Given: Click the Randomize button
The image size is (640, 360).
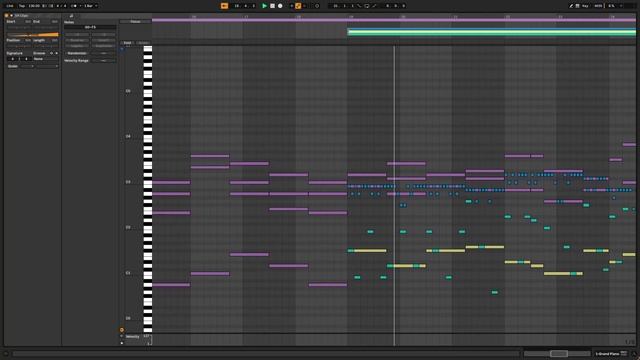Looking at the screenshot, I should [77, 53].
